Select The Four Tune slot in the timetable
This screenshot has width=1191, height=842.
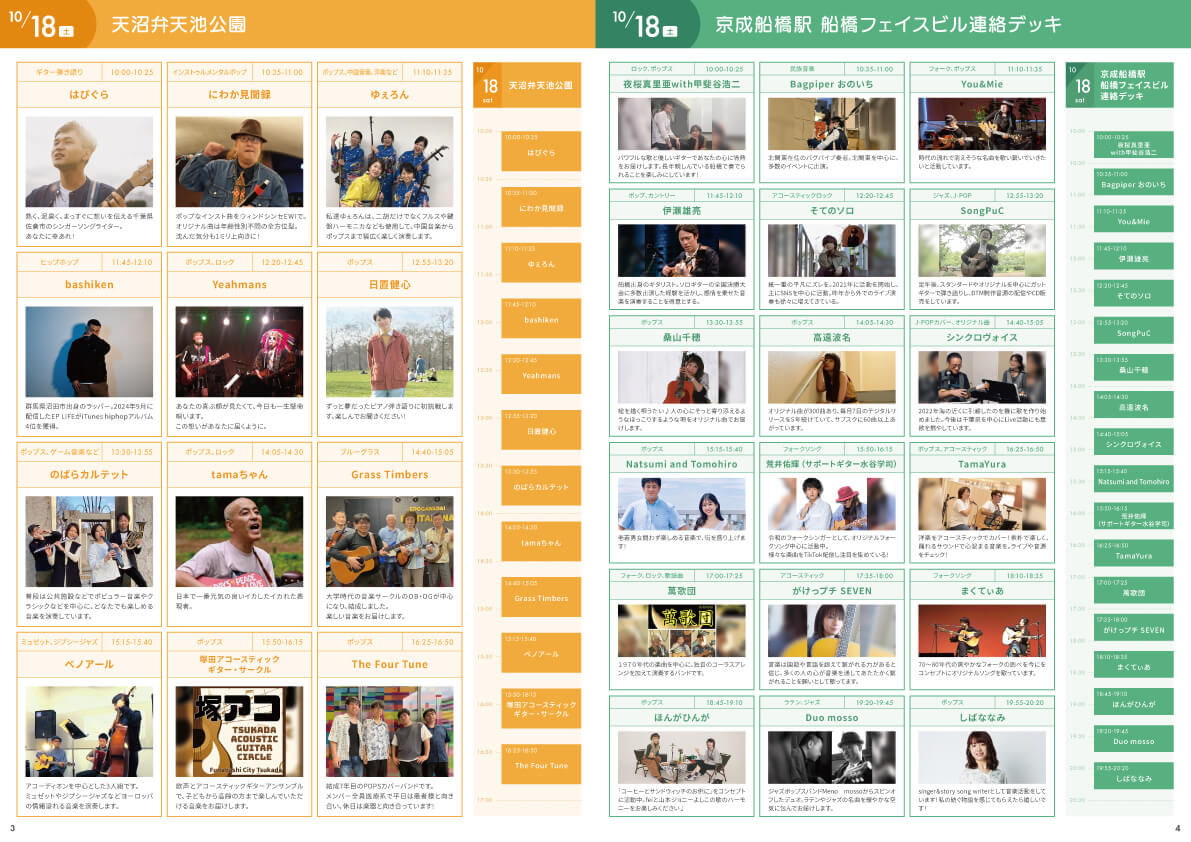click(541, 764)
